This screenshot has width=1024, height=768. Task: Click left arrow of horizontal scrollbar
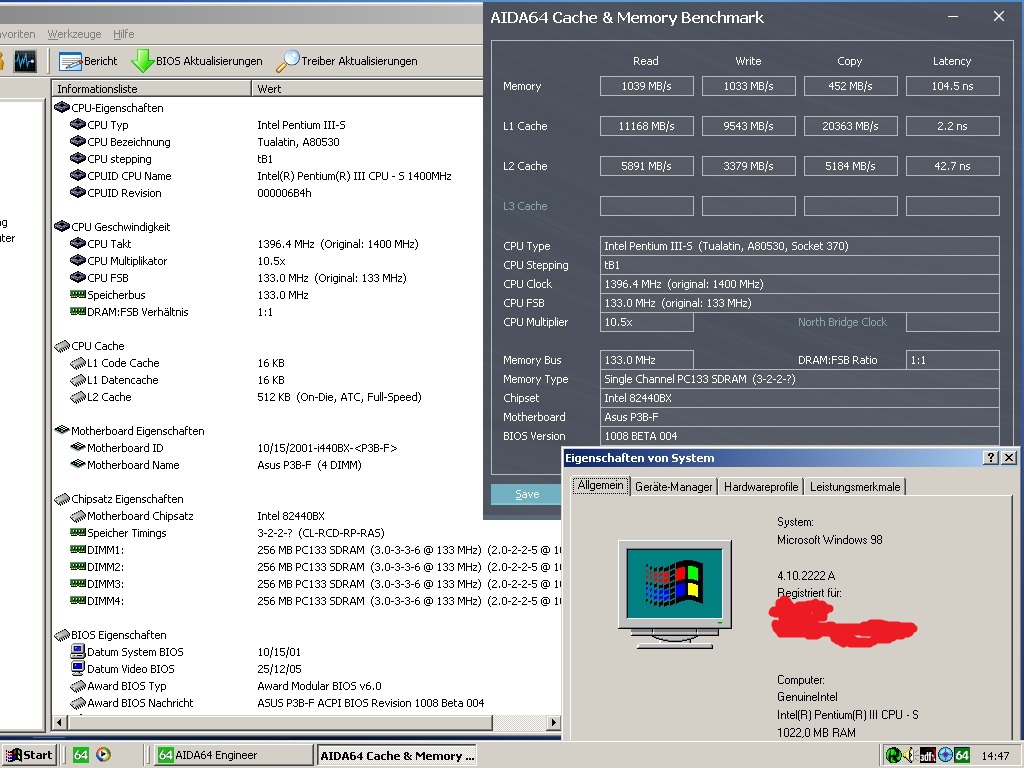click(x=59, y=722)
